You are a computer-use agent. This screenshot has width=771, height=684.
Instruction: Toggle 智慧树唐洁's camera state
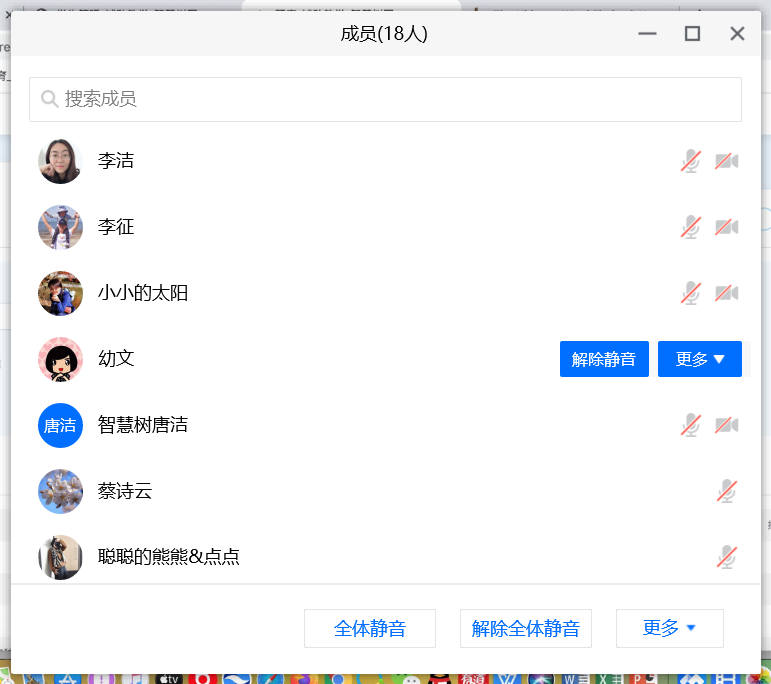727,425
